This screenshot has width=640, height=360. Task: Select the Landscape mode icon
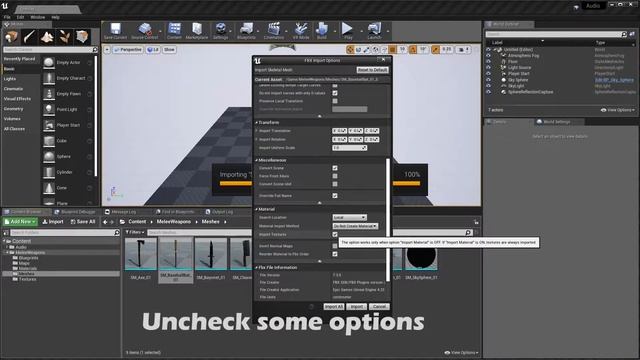pyautogui.click(x=47, y=37)
